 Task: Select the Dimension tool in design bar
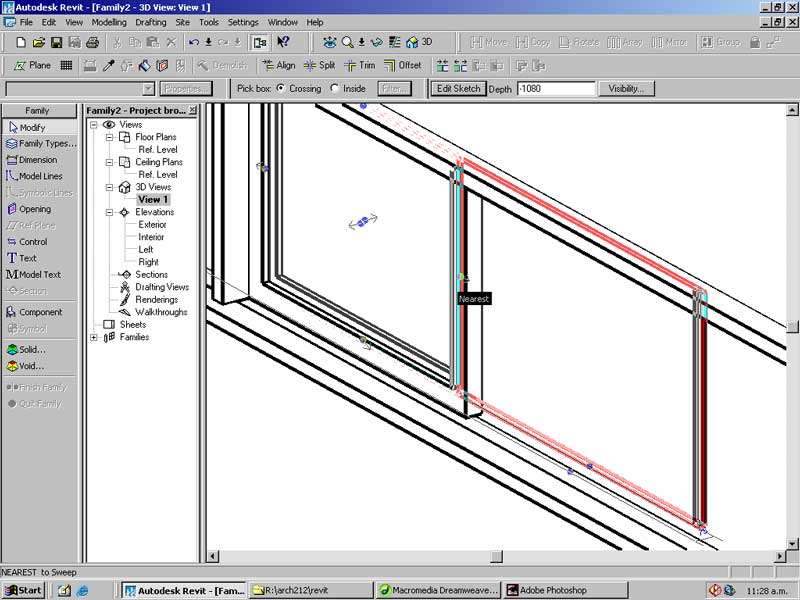point(32,160)
